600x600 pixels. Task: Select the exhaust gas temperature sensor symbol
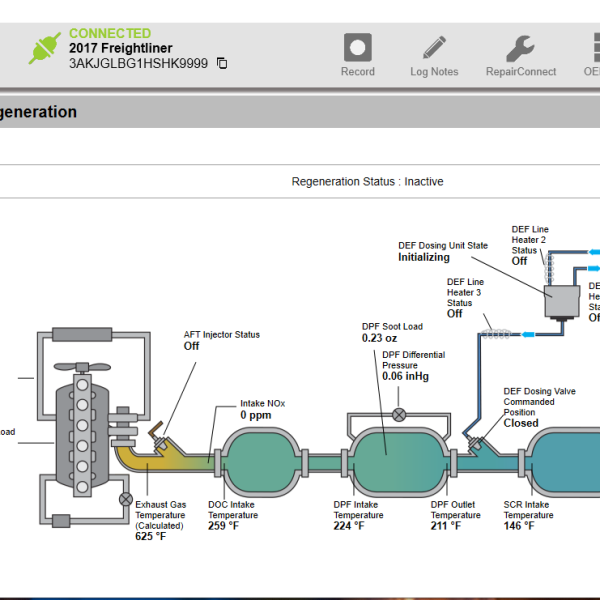(126, 498)
